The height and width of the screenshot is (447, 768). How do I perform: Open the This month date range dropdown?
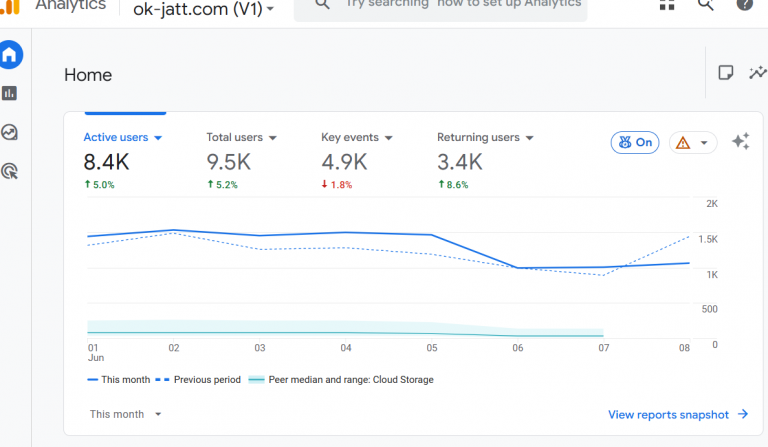coord(125,414)
